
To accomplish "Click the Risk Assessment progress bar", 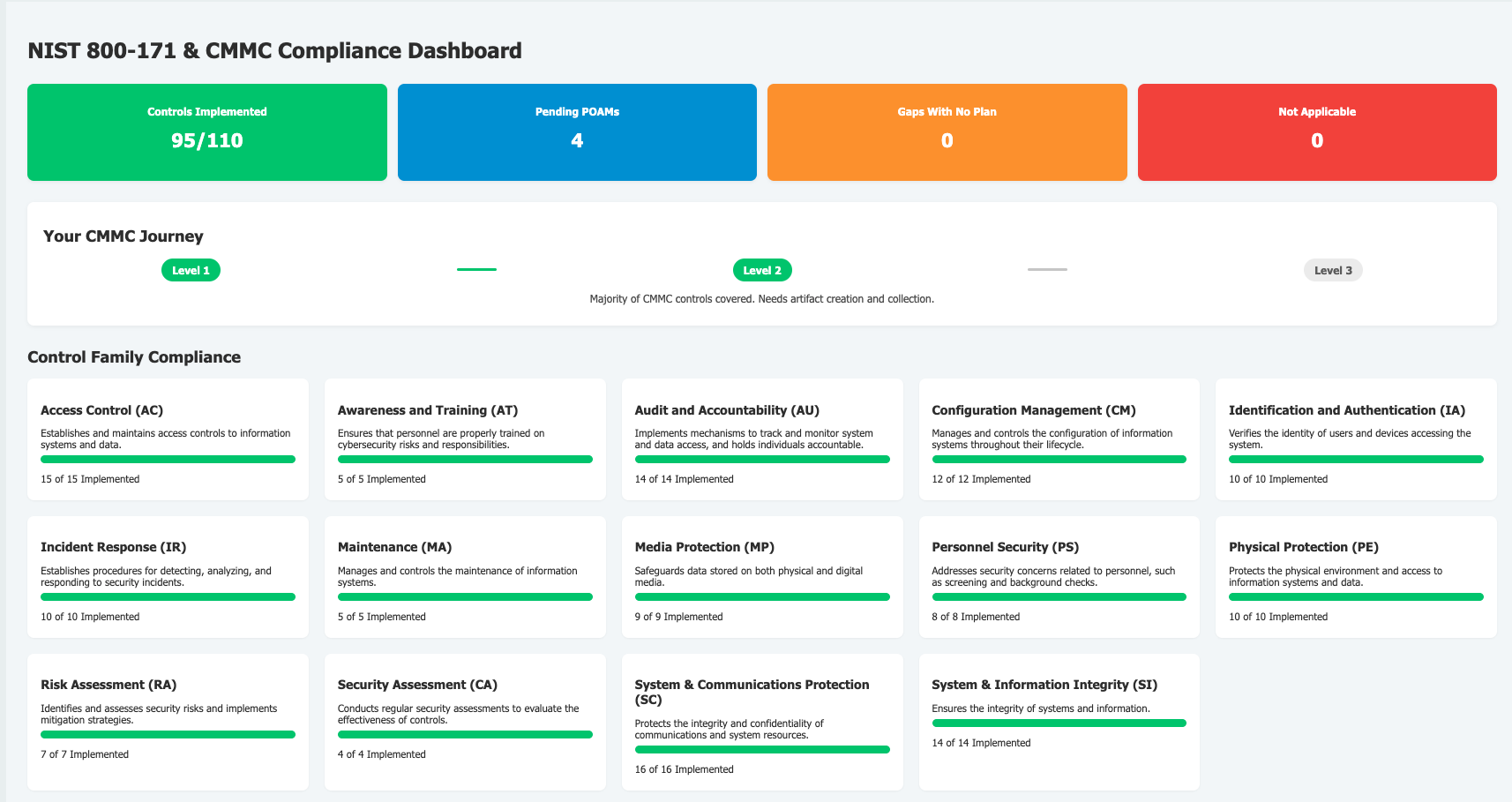I will 168,734.
